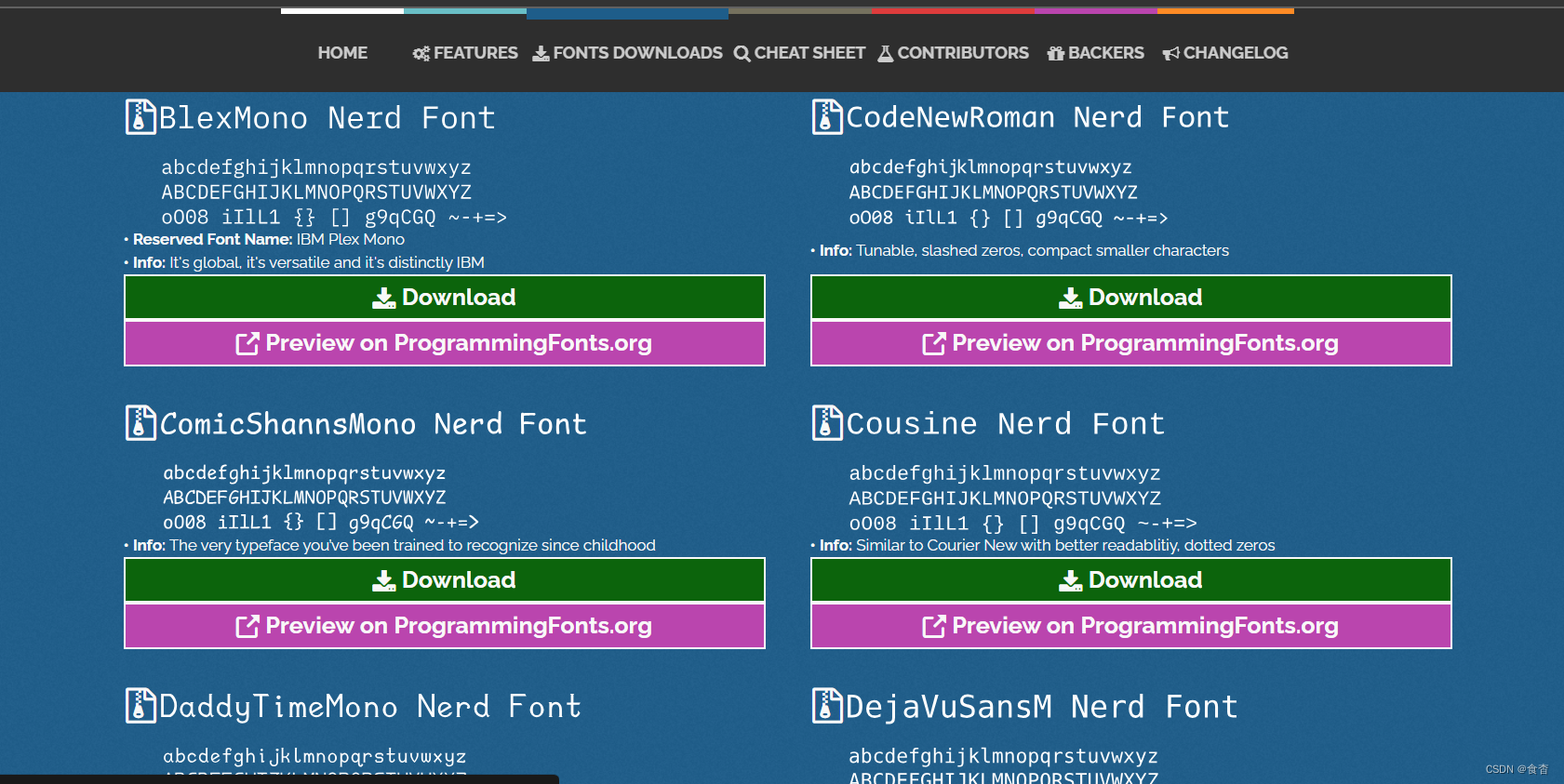Screen dimensions: 1564x784
Task: Click the zip file icon for Cousine
Action: point(827,423)
